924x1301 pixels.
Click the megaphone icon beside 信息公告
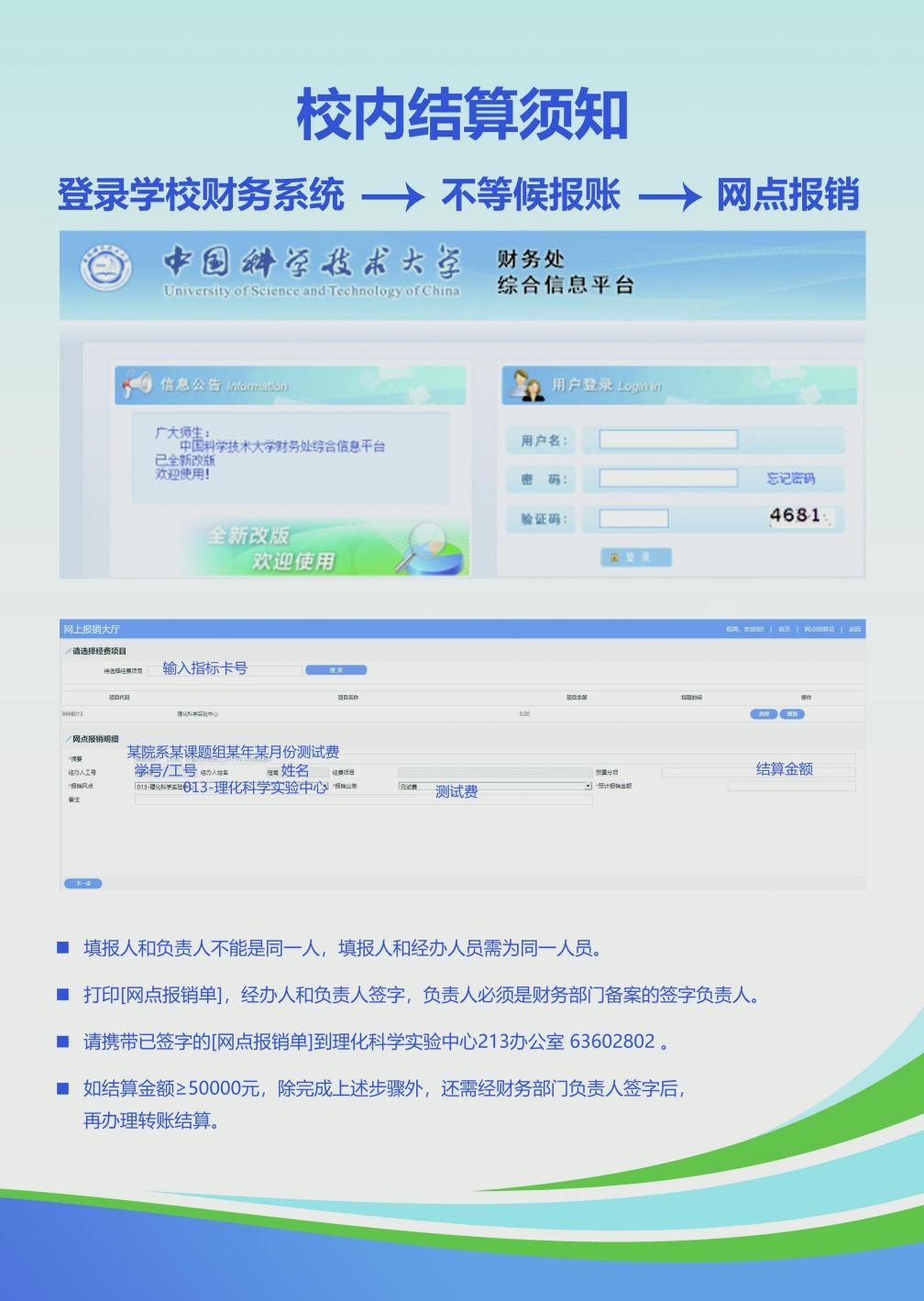coord(136,385)
